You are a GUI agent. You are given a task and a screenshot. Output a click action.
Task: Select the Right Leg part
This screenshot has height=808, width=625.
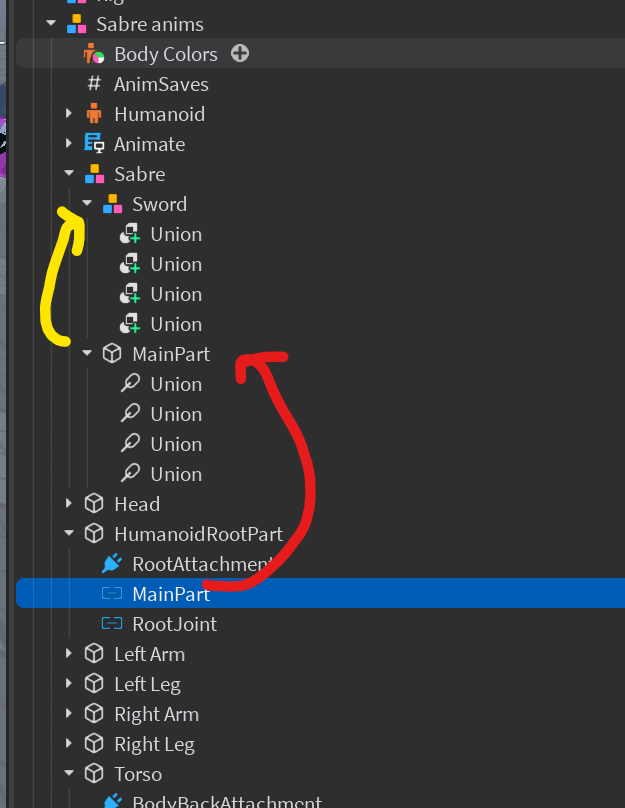tap(155, 744)
